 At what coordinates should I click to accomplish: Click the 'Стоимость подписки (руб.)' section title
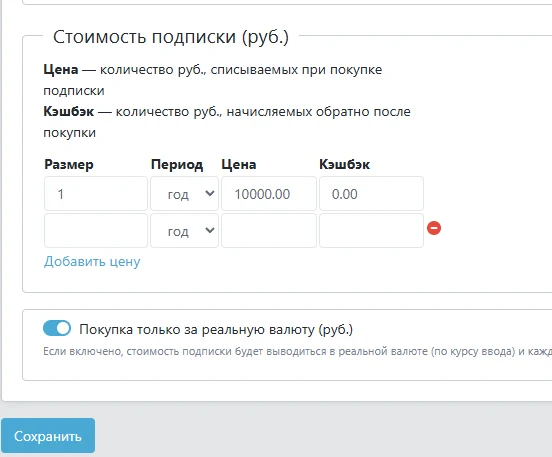click(171, 37)
